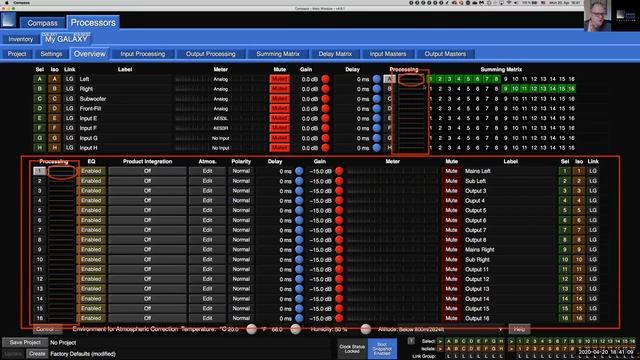Click the blue delay knob for Output 14

point(299,299)
